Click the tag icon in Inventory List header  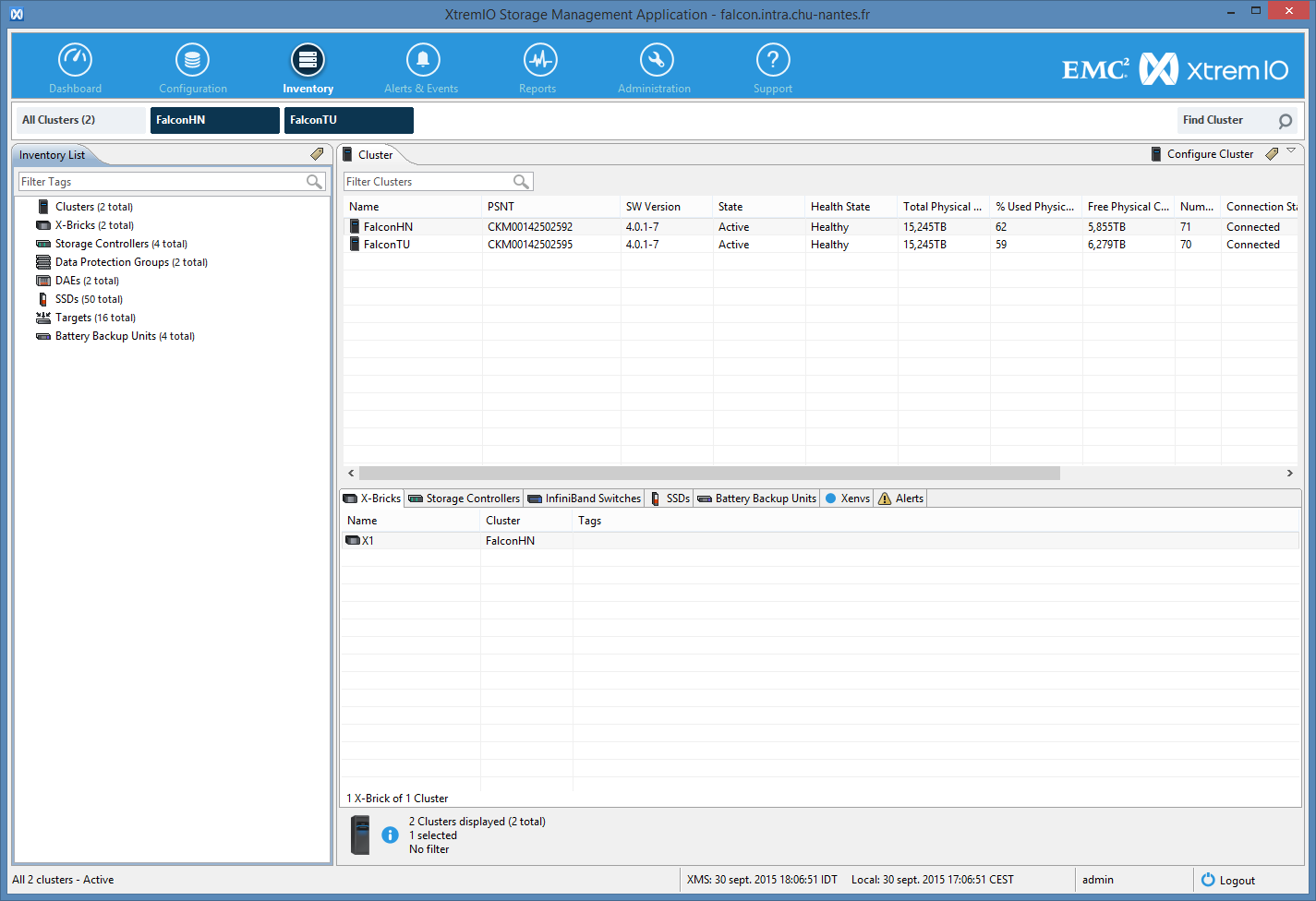317,154
